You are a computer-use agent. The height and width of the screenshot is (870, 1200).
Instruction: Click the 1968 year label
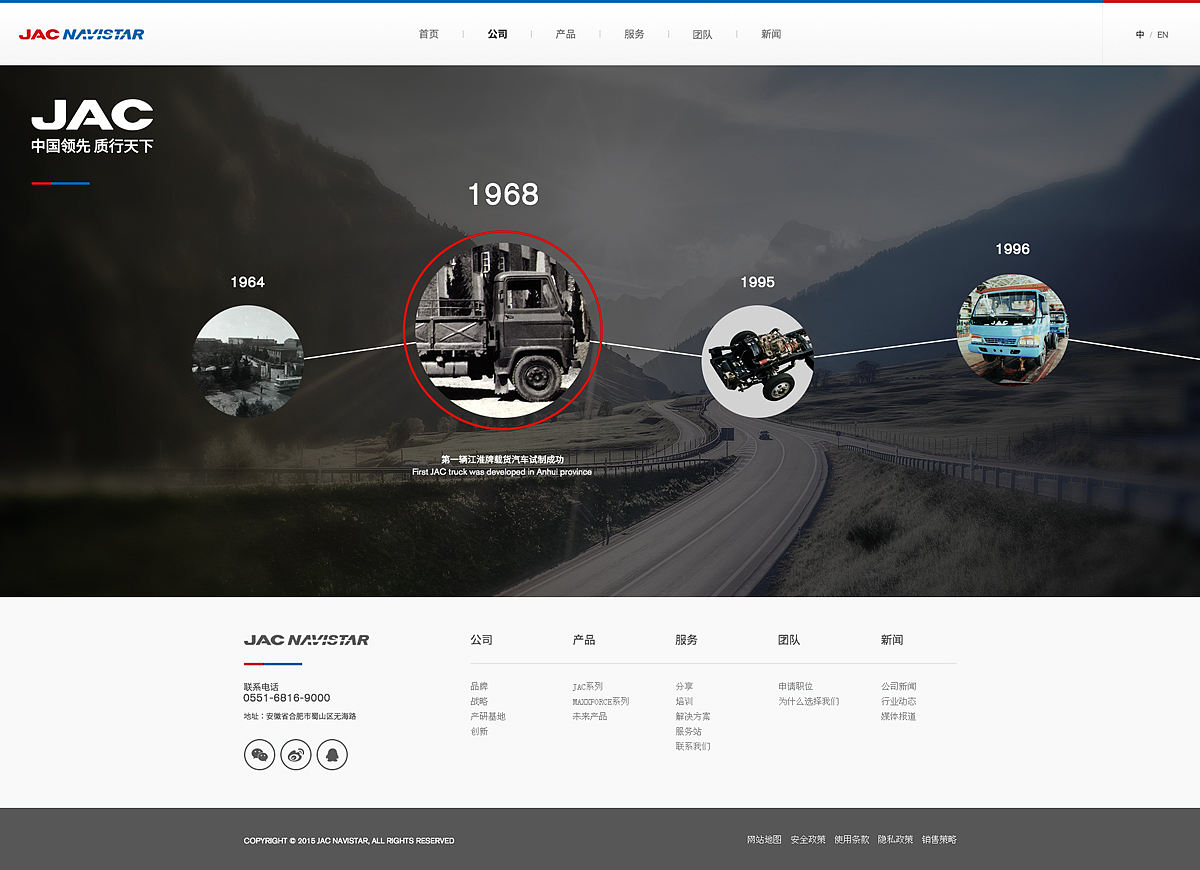point(503,194)
